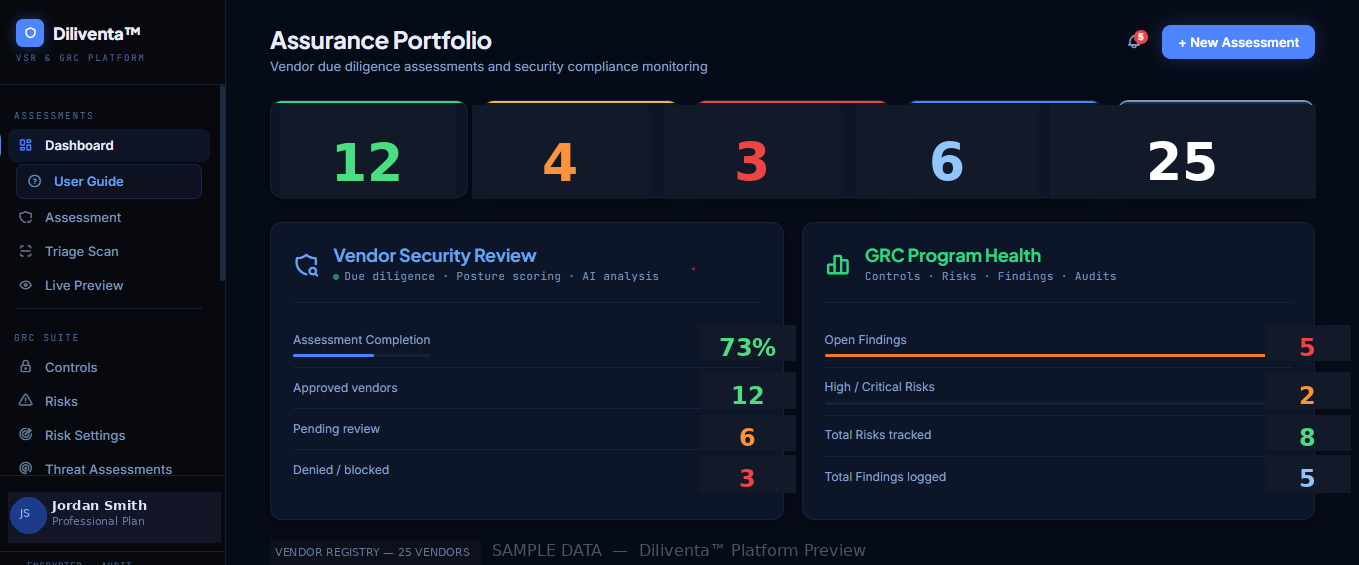Click the orange 4 stat card

point(560,152)
